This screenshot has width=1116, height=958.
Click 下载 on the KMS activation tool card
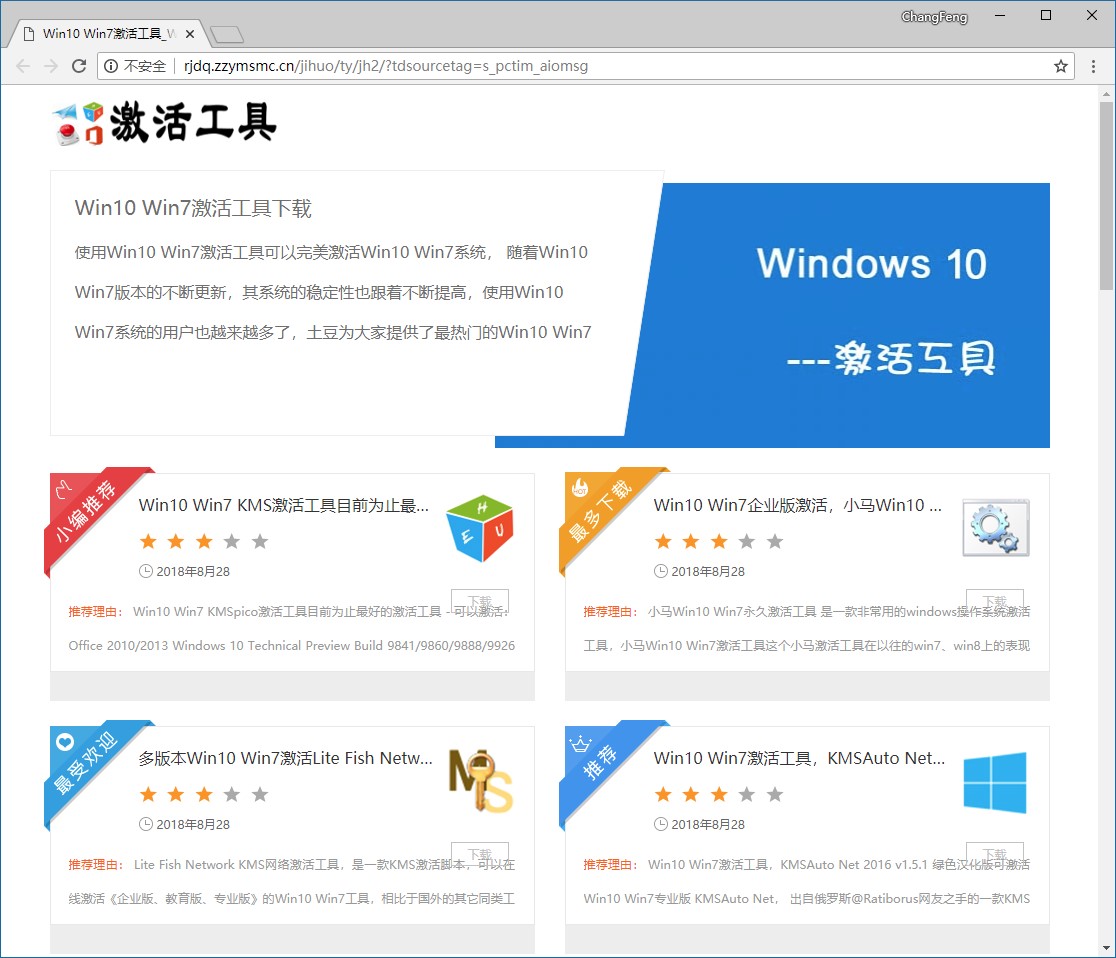click(480, 602)
